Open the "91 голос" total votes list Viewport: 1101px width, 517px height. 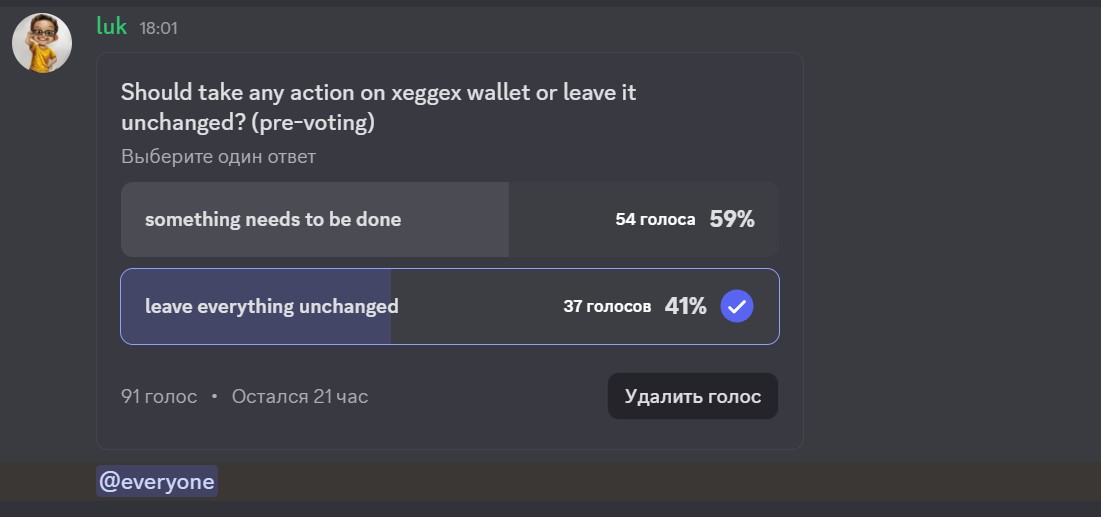[159, 396]
